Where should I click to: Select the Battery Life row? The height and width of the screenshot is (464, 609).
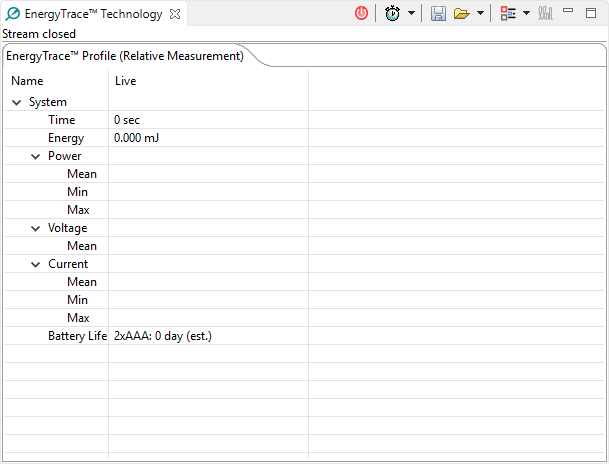click(304, 336)
